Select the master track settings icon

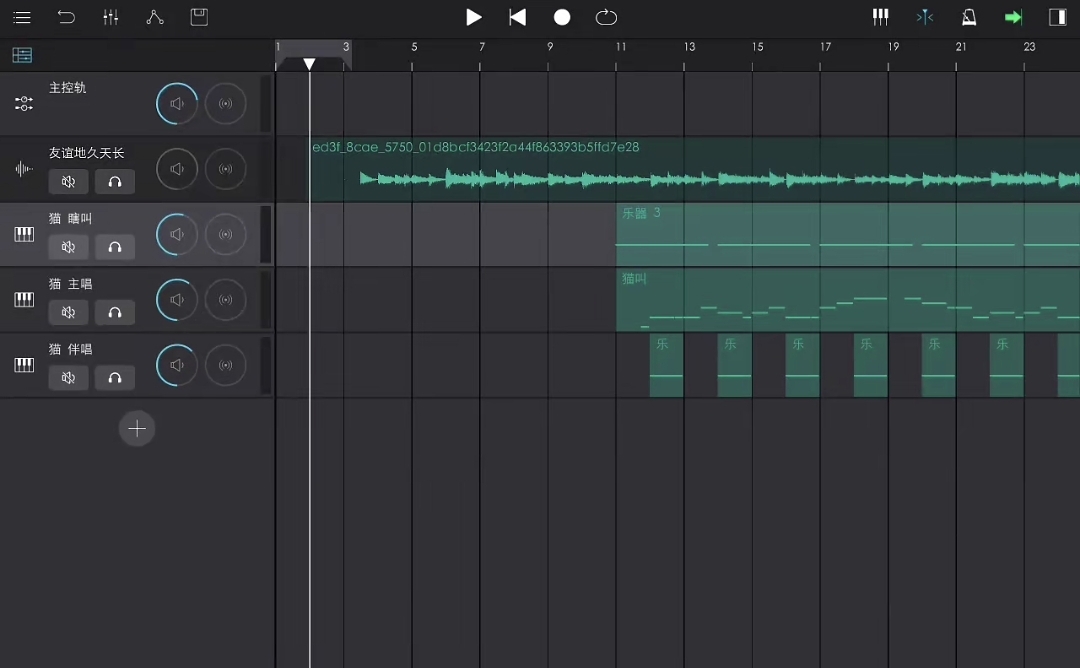23,103
